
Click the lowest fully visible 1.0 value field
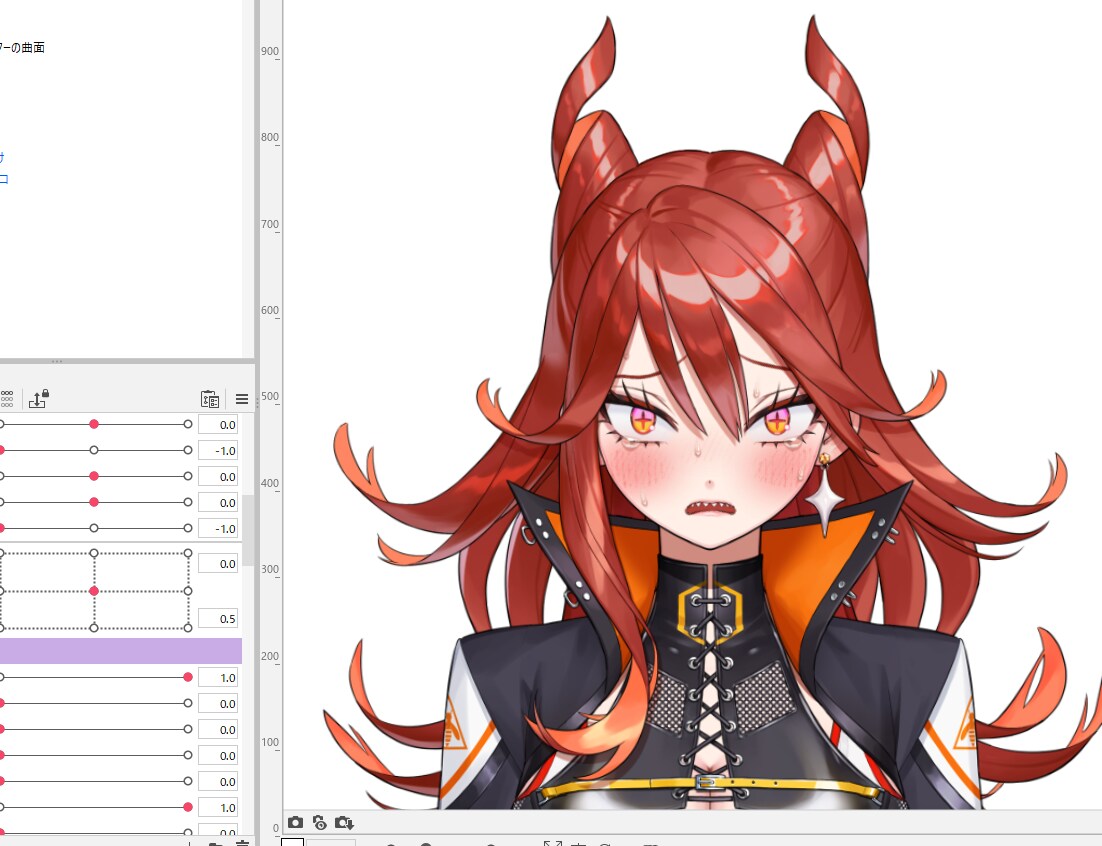click(219, 807)
